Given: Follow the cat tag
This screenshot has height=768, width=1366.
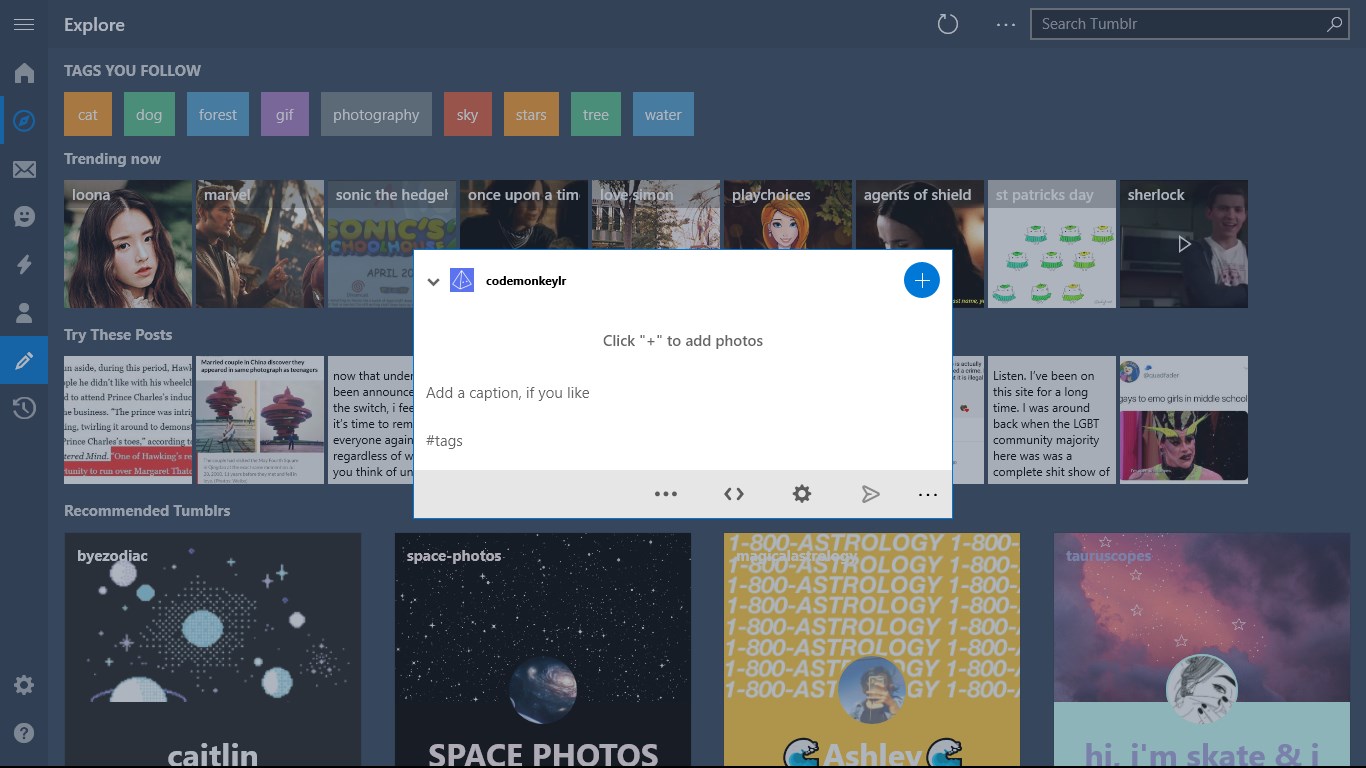Looking at the screenshot, I should click(87, 114).
